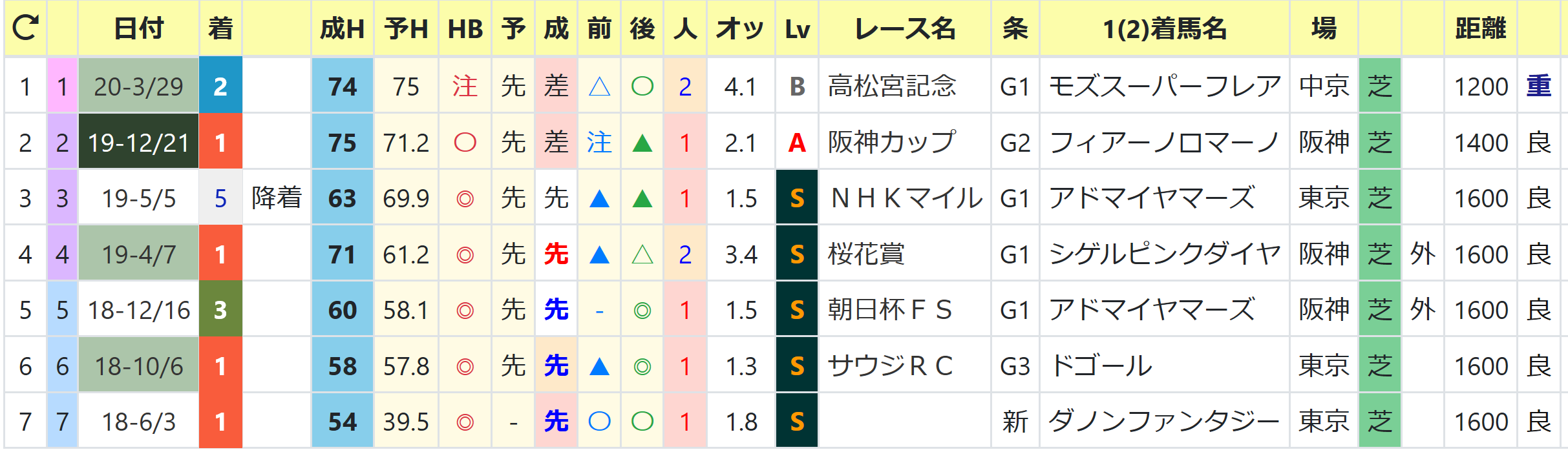Click the reload arrow icon in header
Image resolution: width=1568 pixels, height=452 pixels.
click(x=25, y=28)
